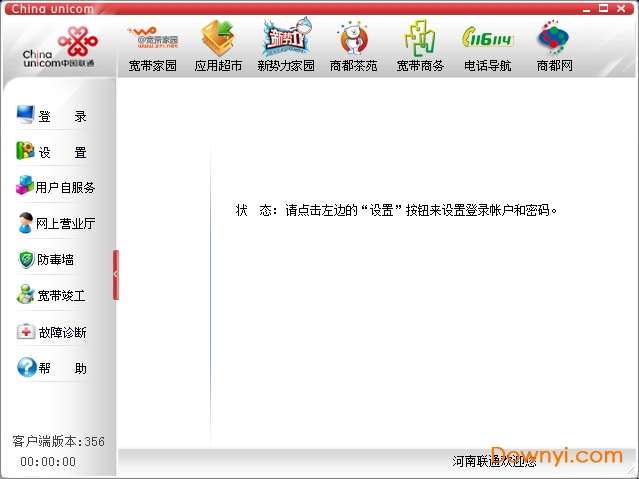Click the China Unicom logo
Image resolution: width=639 pixels, height=479 pixels.
coord(60,47)
